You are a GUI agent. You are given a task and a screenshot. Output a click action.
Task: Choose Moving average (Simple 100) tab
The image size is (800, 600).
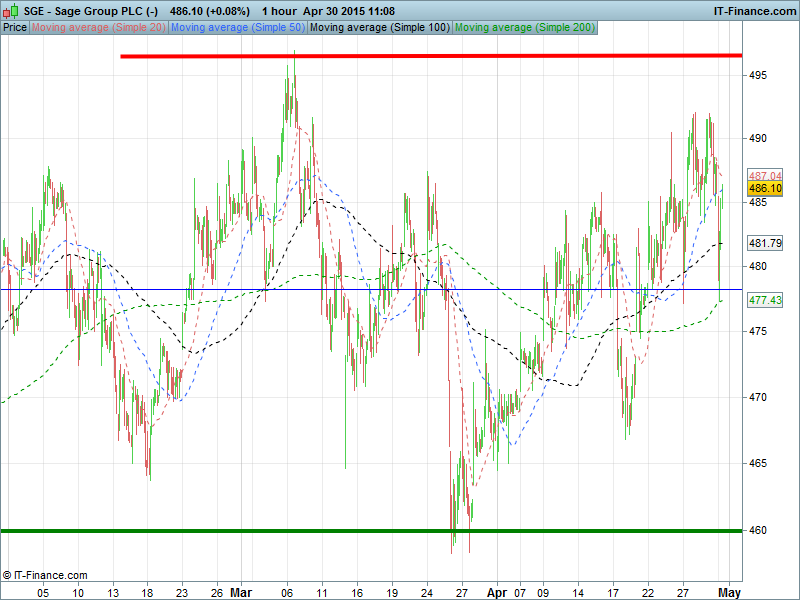pyautogui.click(x=379, y=27)
